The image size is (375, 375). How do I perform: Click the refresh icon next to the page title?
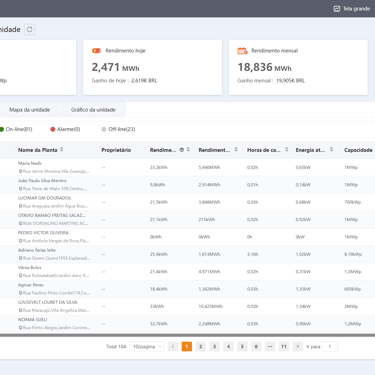29,29
